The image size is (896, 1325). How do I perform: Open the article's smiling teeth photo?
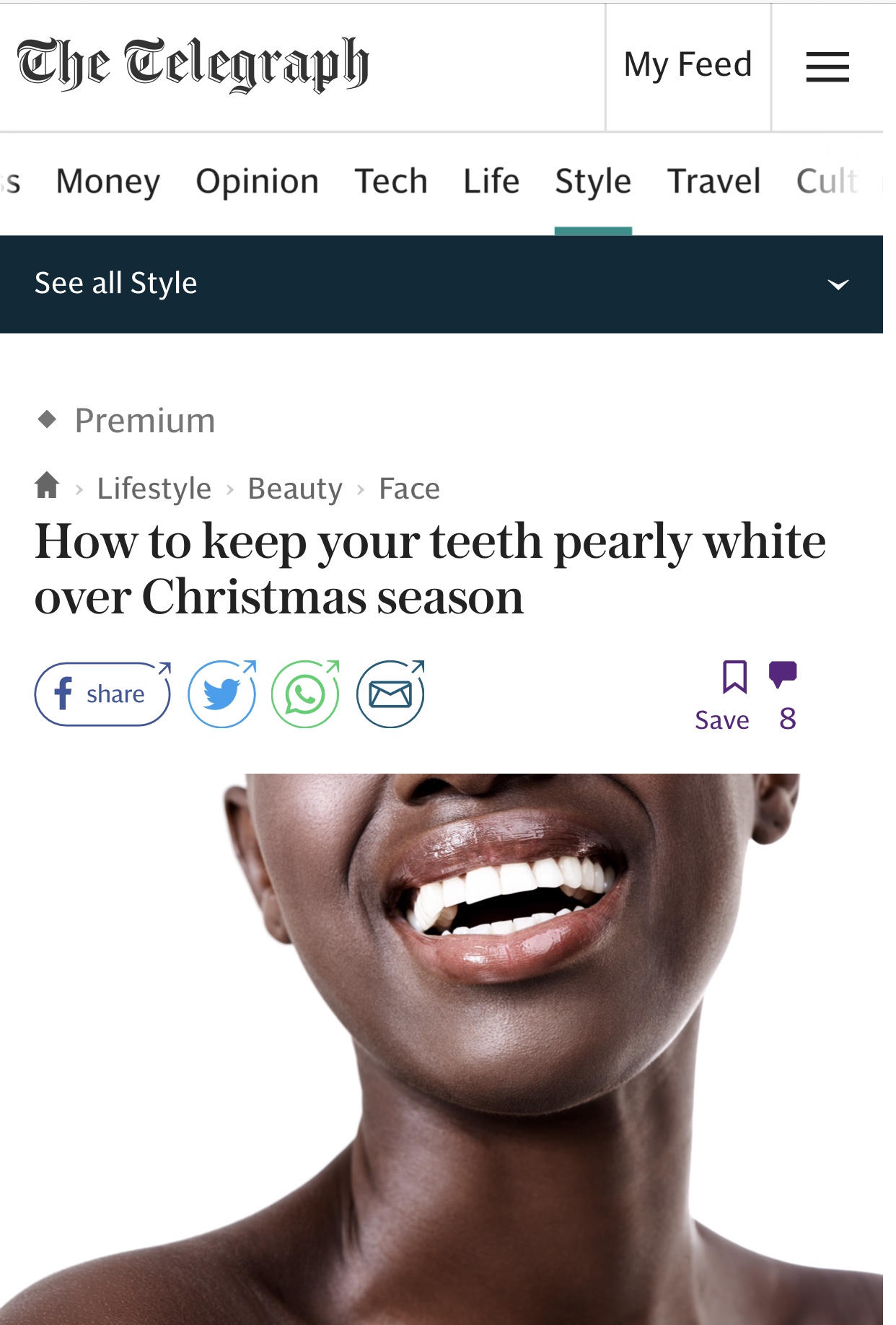442,1049
